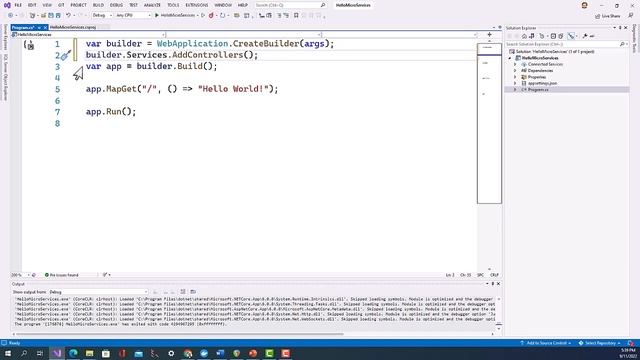Open the BUILD menu

pyautogui.click(x=98, y=5)
